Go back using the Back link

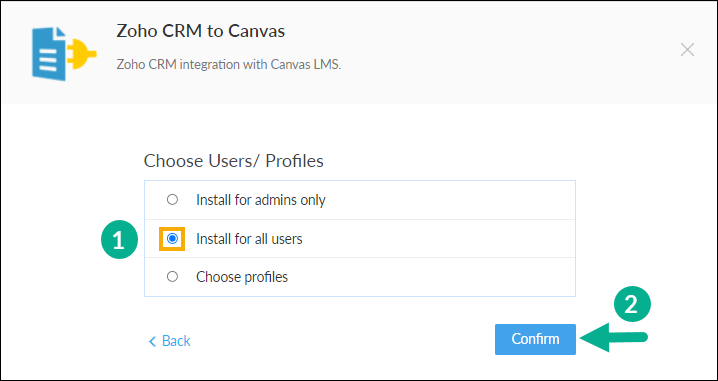169,341
